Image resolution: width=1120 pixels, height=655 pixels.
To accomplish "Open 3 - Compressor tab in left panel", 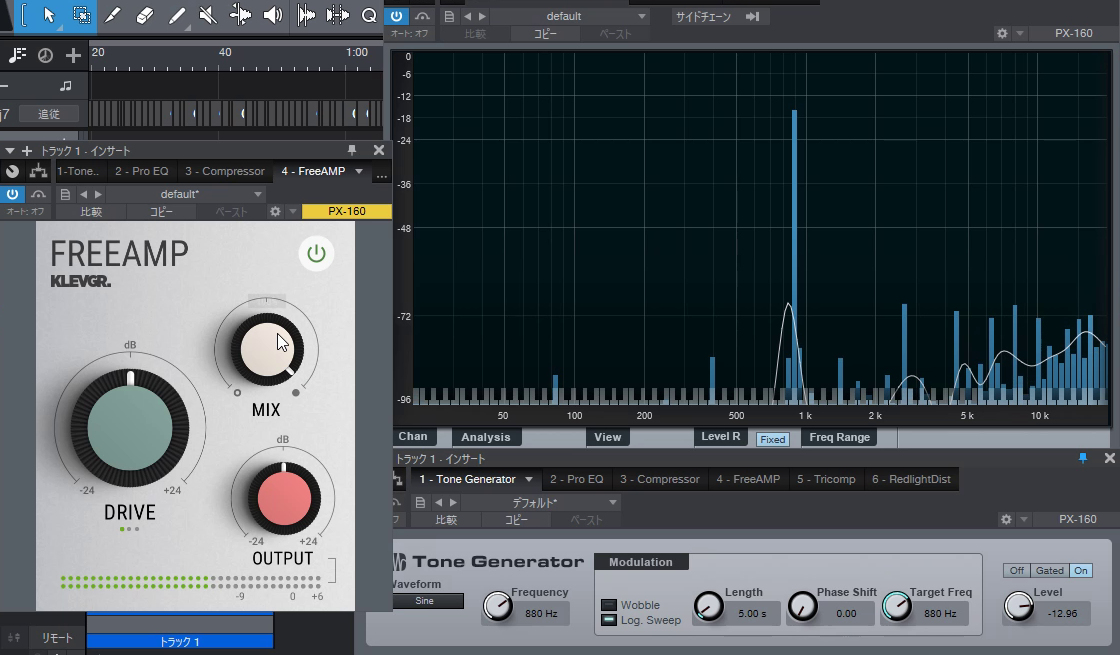I will (224, 171).
